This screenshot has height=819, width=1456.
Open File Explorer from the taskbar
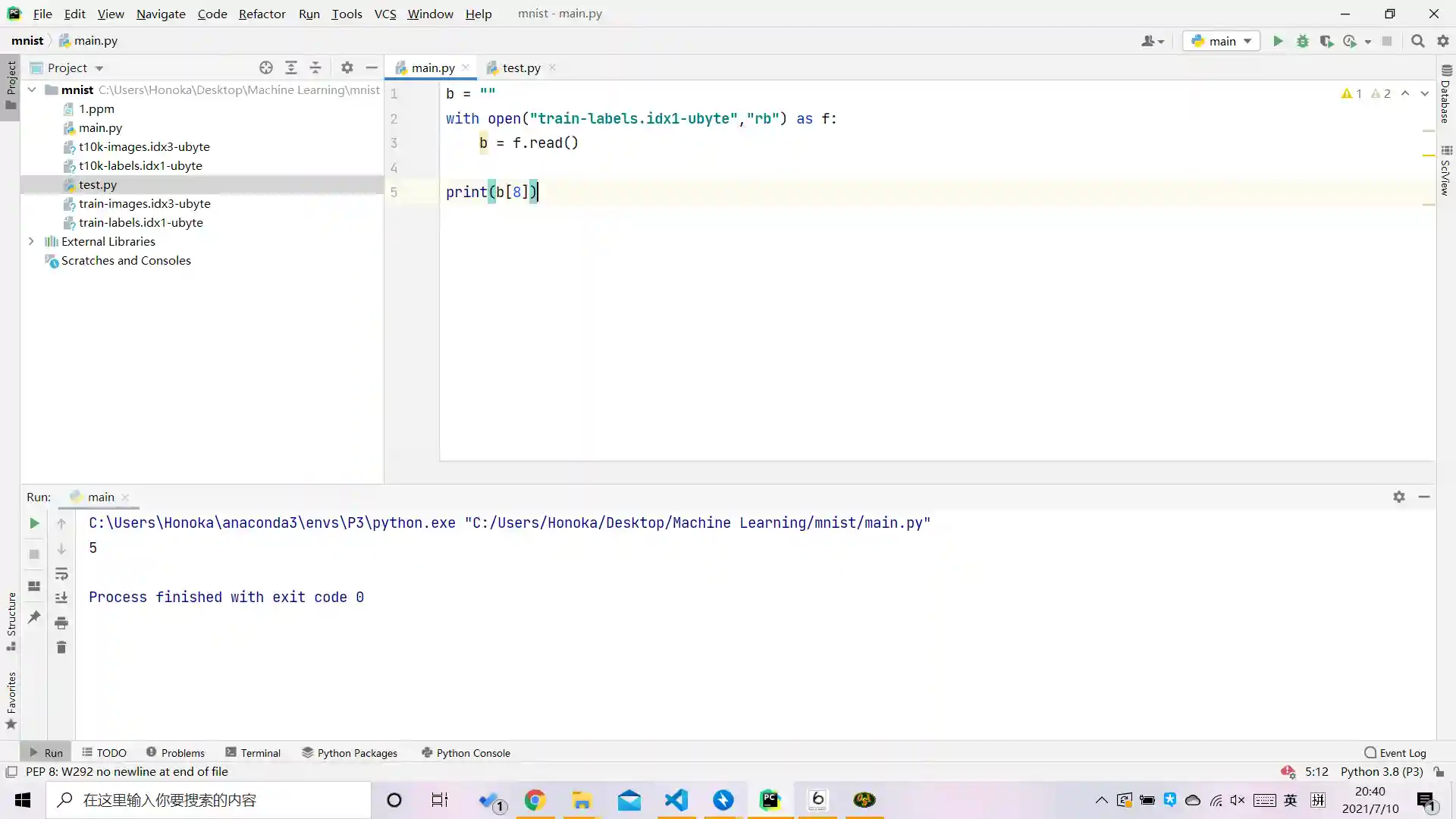tap(582, 800)
